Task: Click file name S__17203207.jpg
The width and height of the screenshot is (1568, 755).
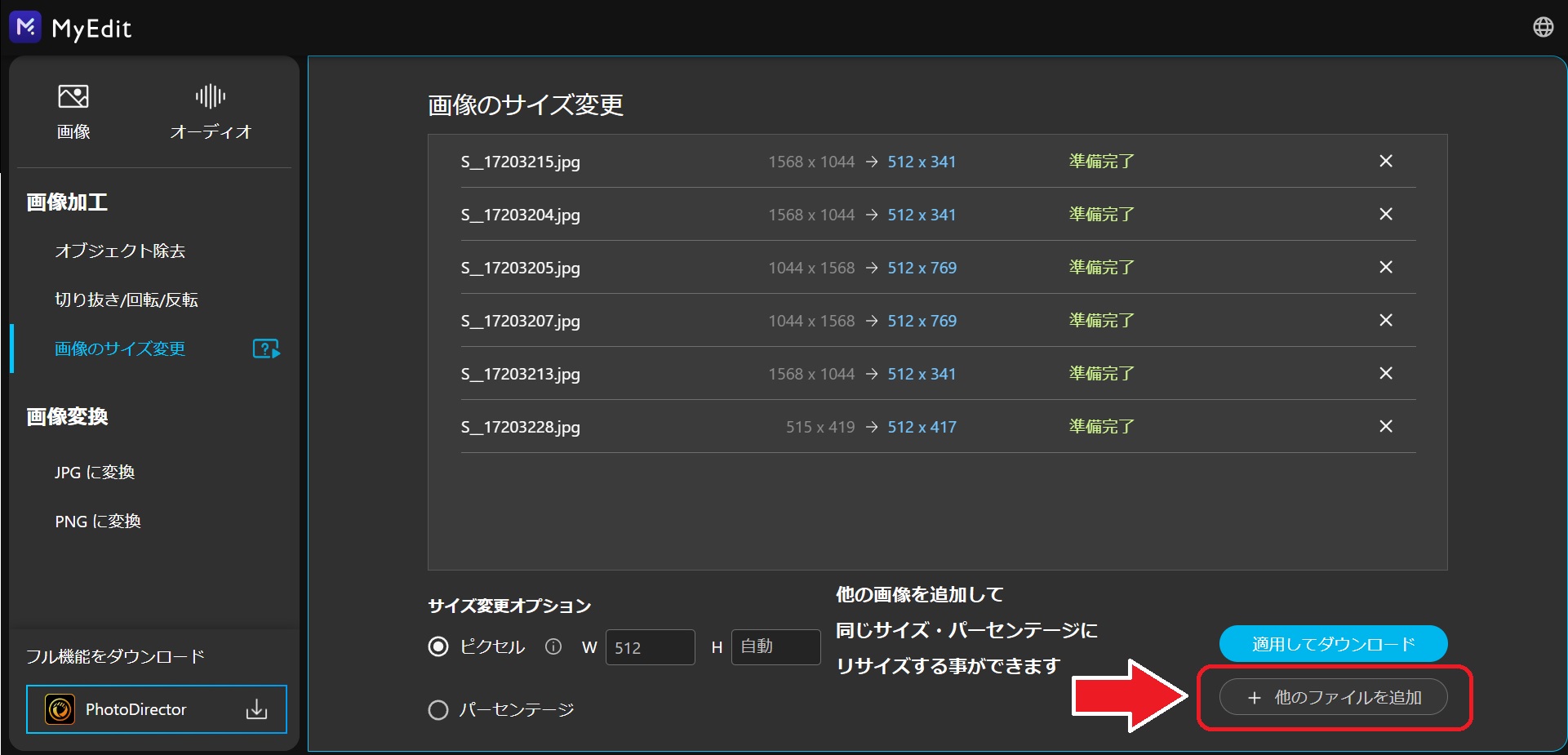Action: click(521, 321)
